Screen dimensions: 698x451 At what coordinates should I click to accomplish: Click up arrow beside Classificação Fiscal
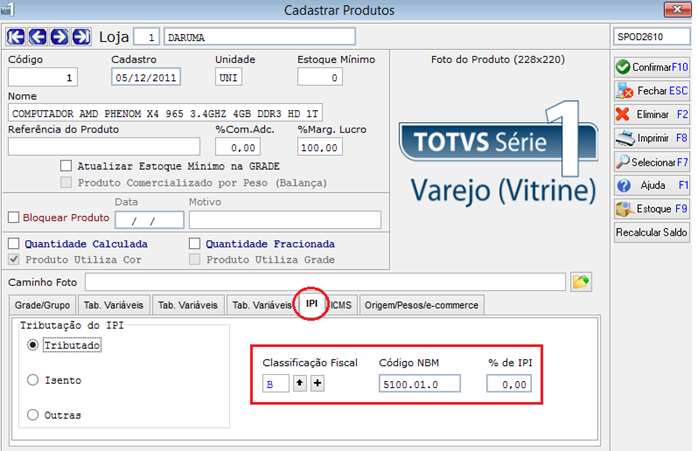point(300,383)
